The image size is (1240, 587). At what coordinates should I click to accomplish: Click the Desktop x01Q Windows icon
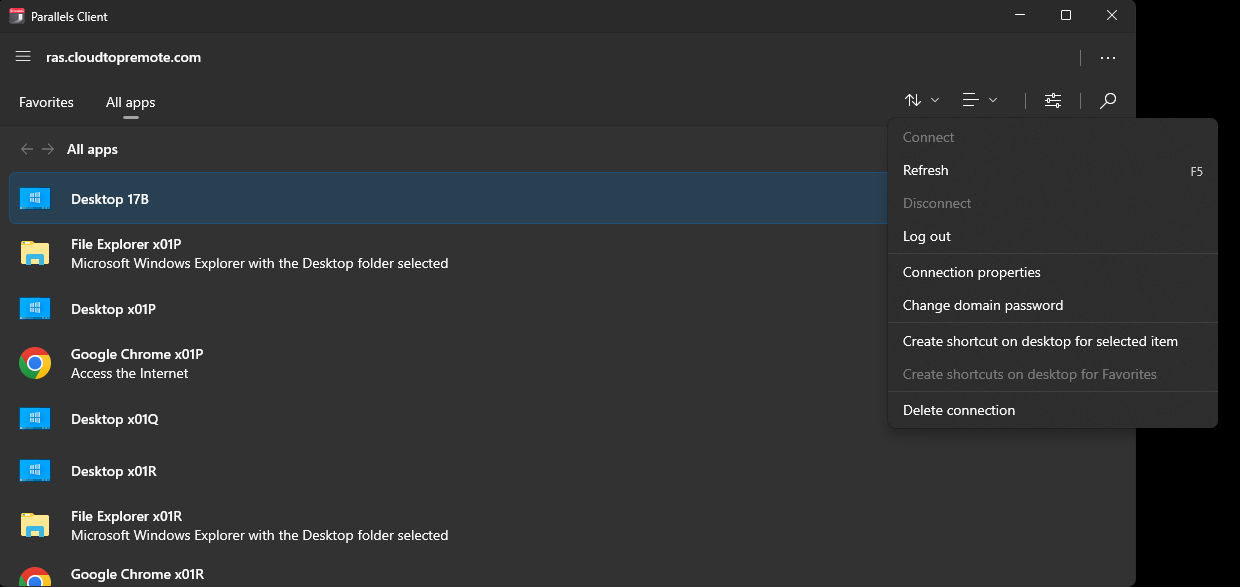(x=35, y=419)
